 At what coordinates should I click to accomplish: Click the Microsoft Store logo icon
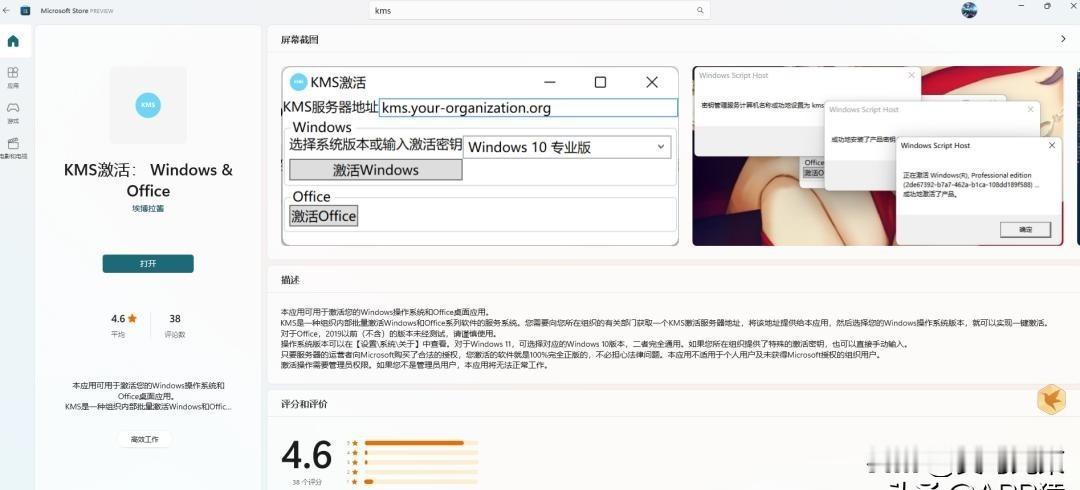point(25,10)
